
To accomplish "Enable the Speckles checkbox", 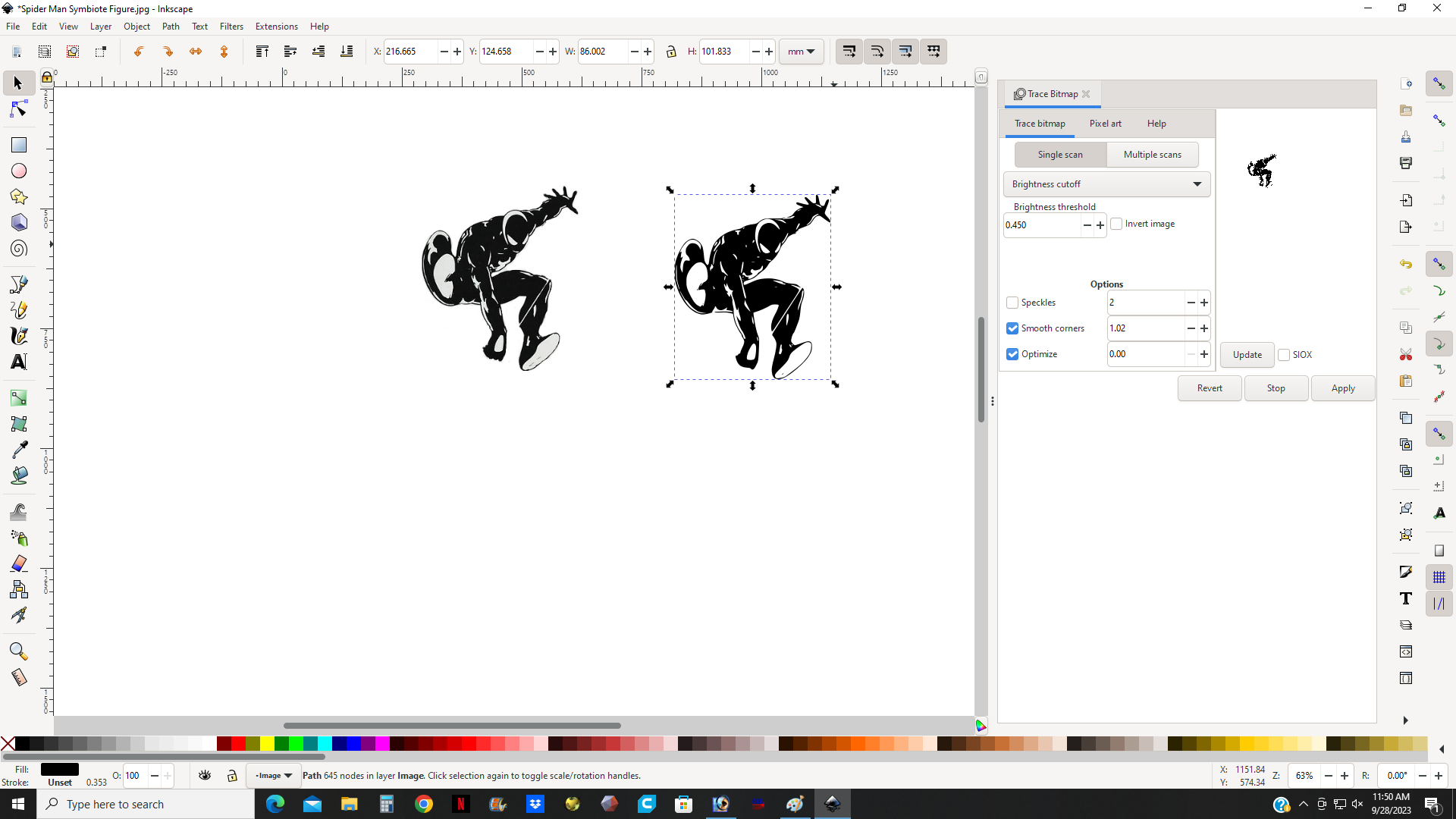I will [1012, 303].
